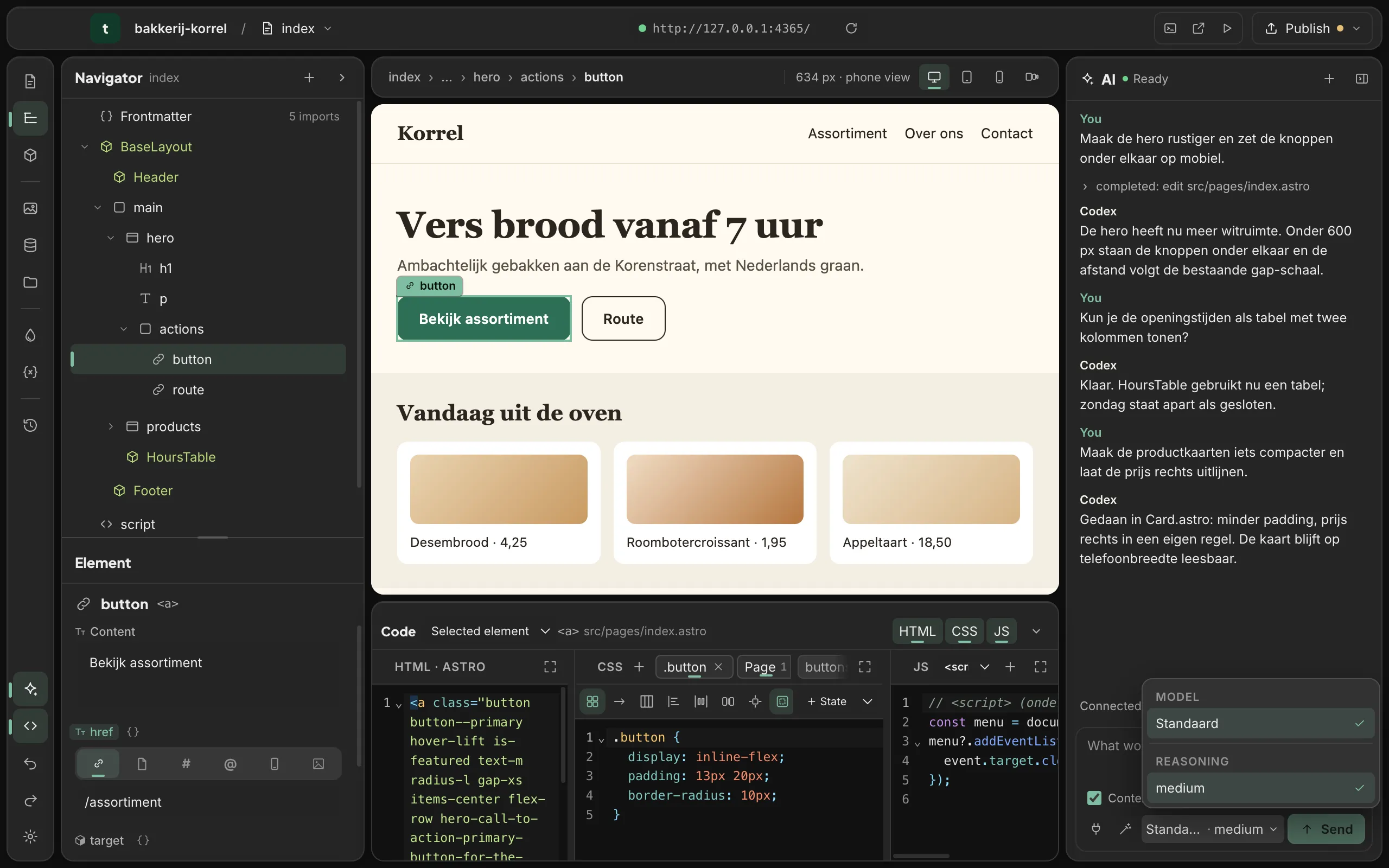Open the history clock icon in sidebar
The image size is (1389, 868).
click(x=30, y=425)
